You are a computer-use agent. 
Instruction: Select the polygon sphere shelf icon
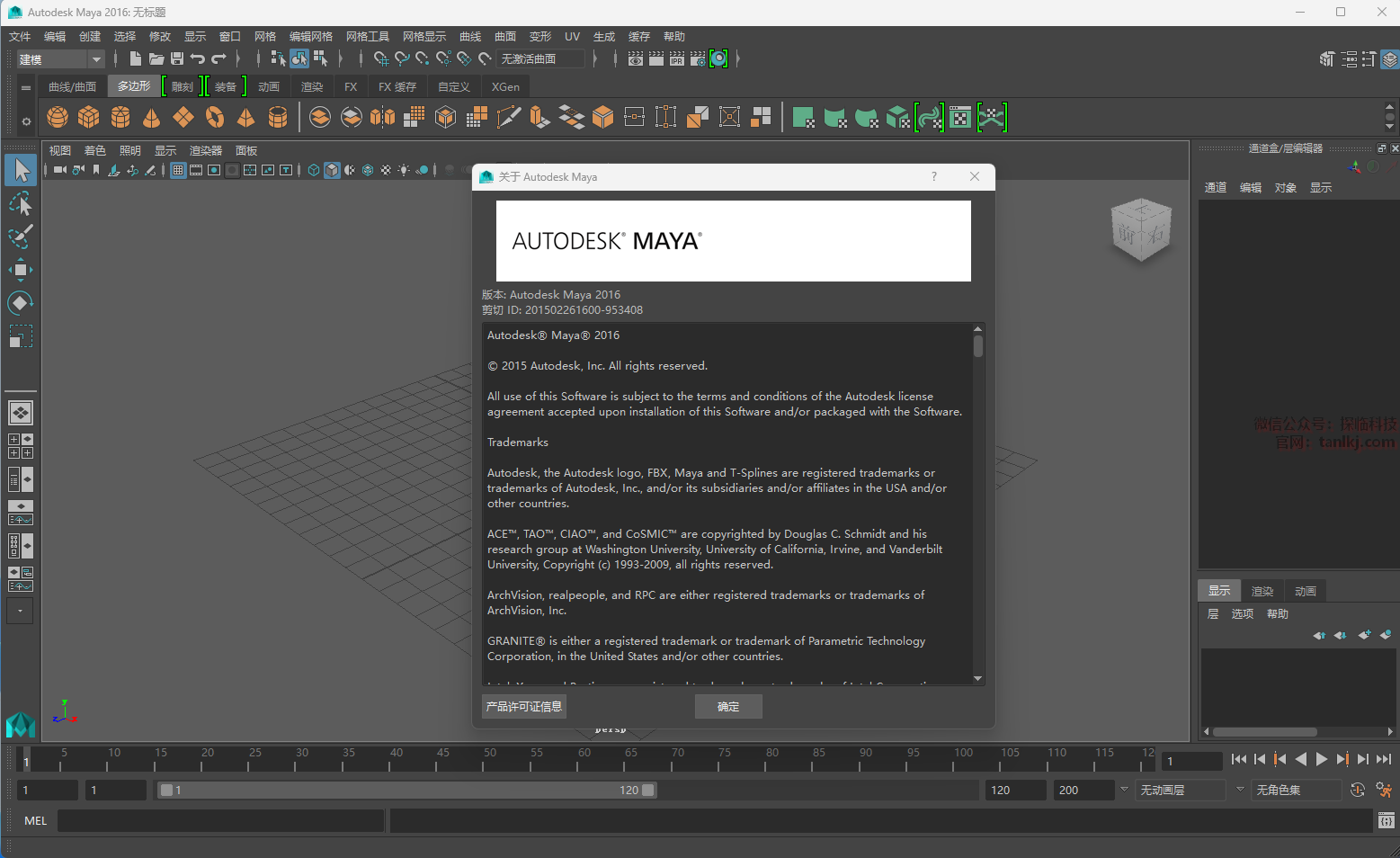point(58,118)
